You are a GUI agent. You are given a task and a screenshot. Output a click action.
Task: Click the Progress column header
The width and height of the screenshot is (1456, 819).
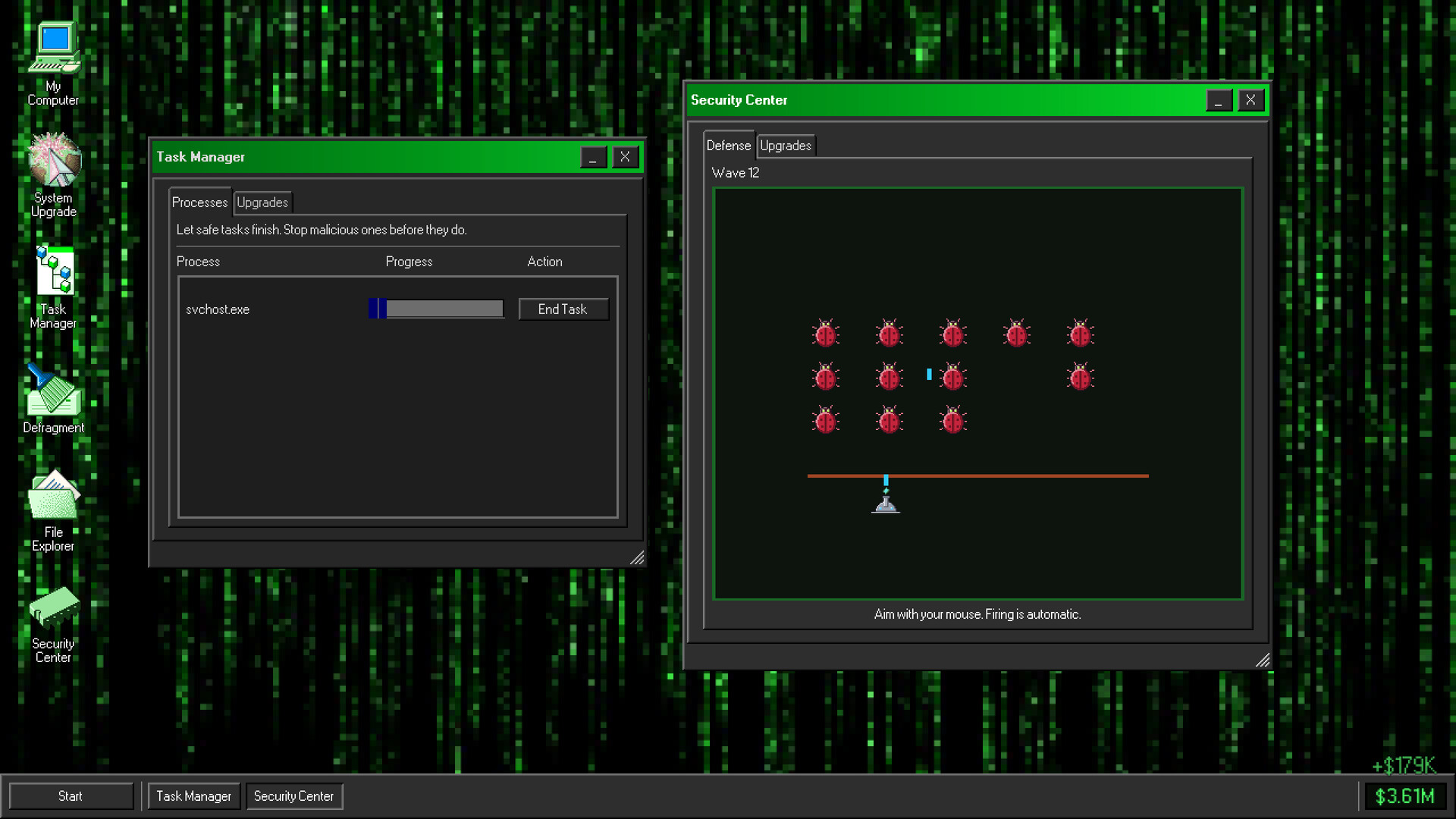pos(409,262)
